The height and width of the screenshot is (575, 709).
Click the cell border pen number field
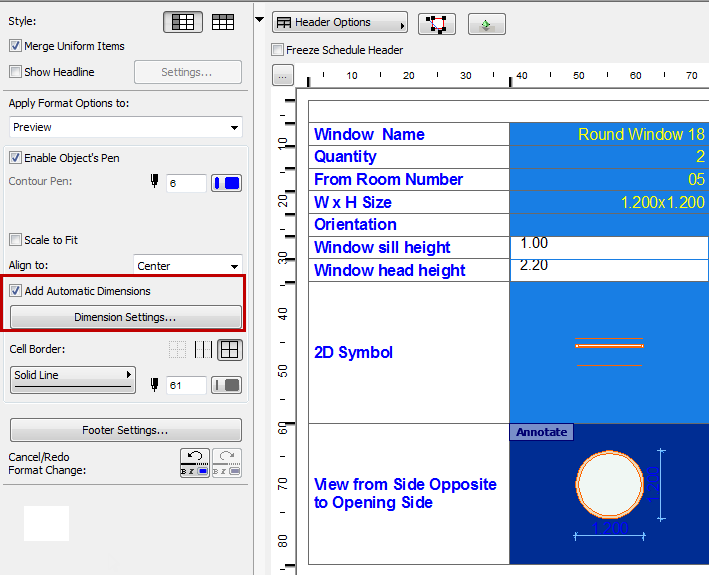point(186,385)
